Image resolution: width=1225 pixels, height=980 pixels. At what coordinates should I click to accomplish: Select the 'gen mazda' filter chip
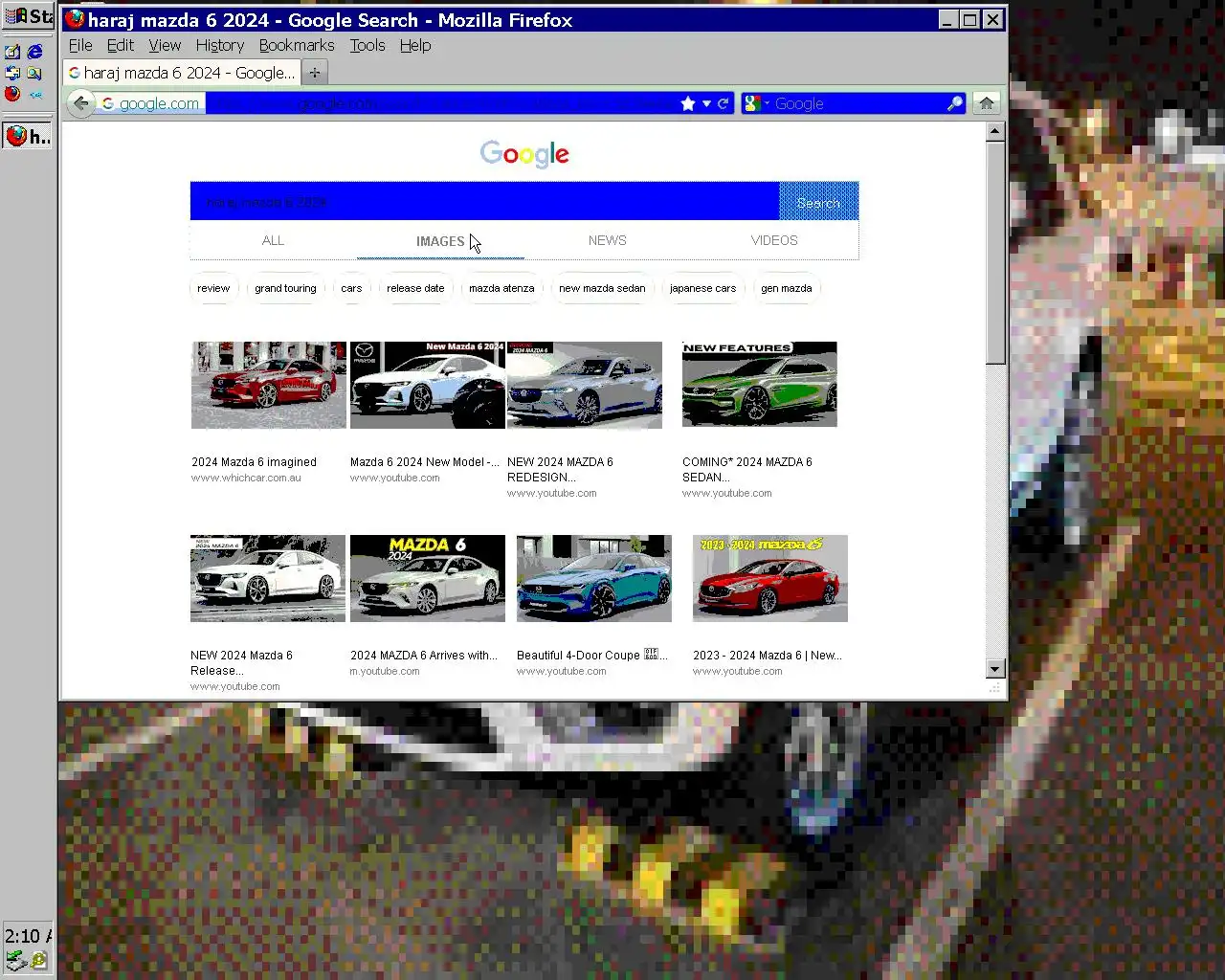coord(786,288)
